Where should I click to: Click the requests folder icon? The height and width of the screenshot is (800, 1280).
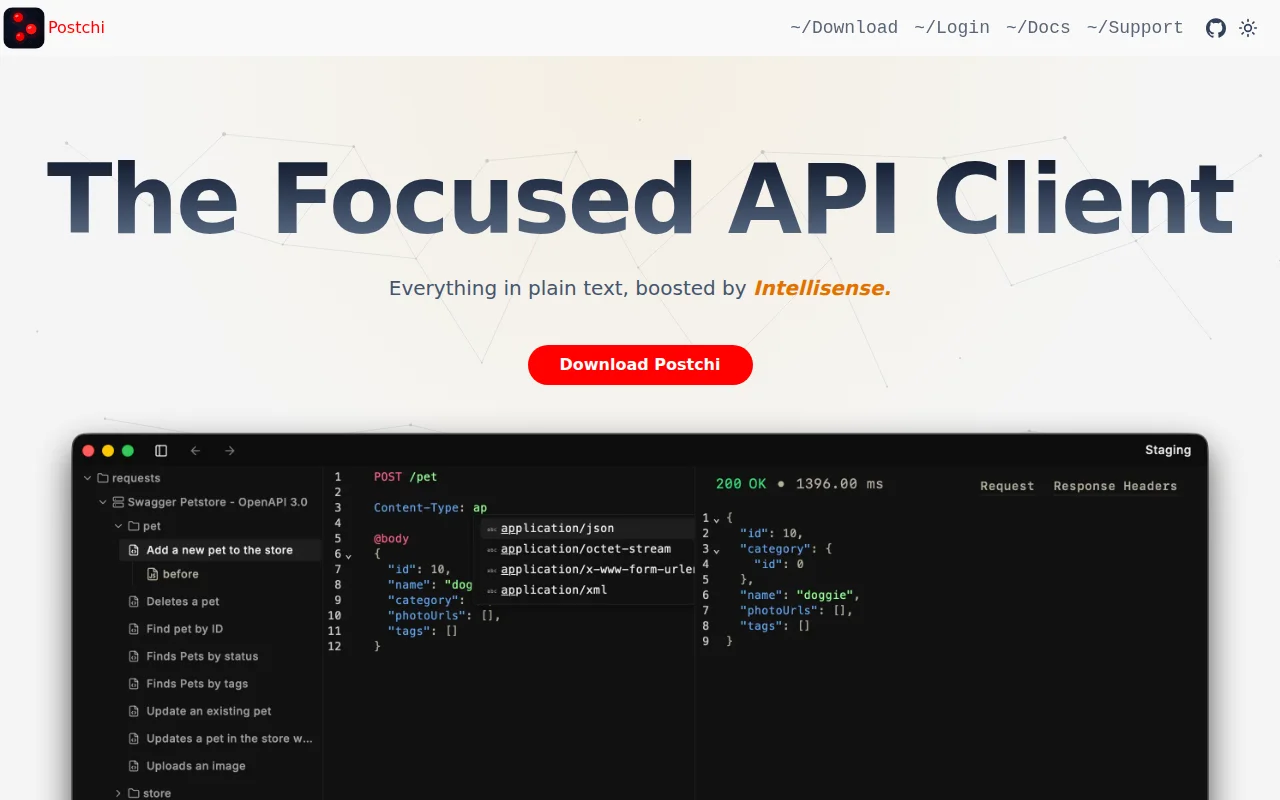click(103, 478)
